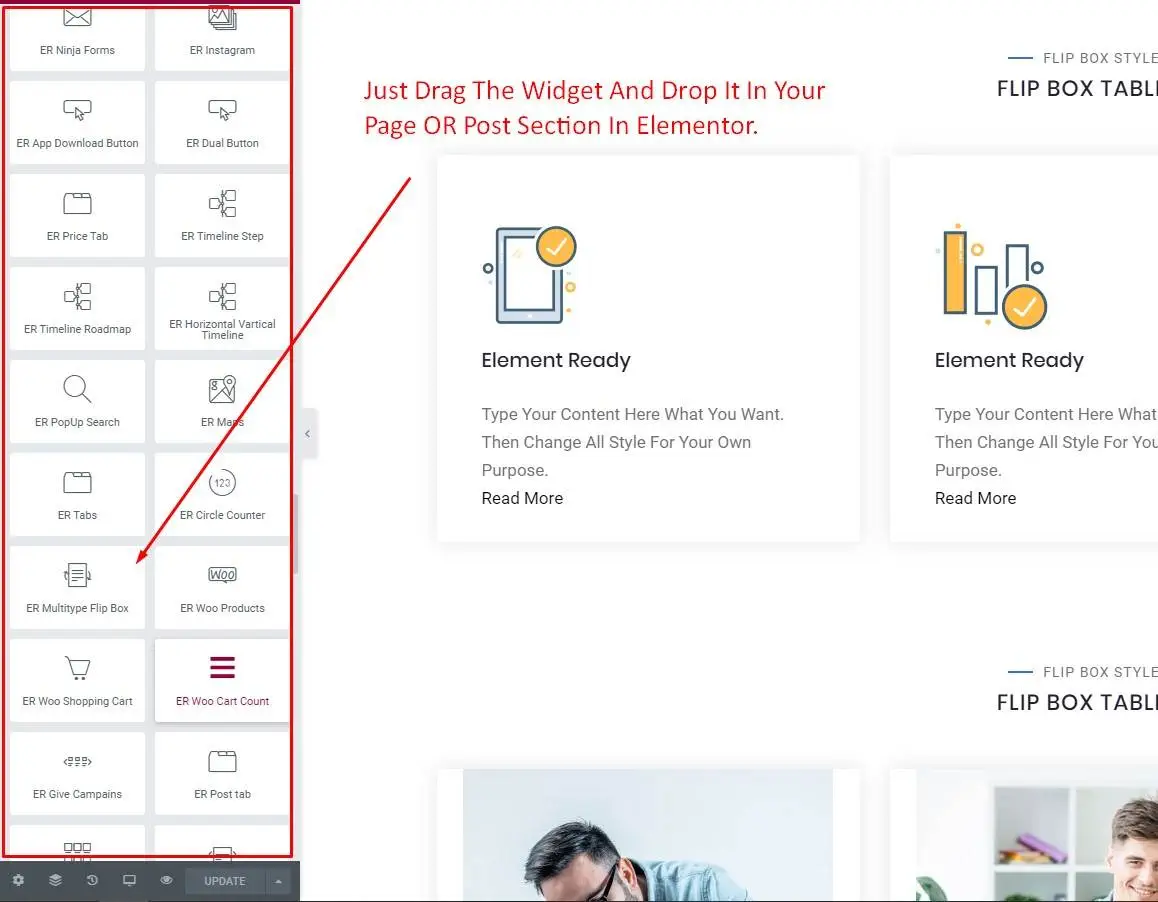Choose the ER Dual Button widget
Viewport: 1158px width, 902px height.
click(222, 123)
